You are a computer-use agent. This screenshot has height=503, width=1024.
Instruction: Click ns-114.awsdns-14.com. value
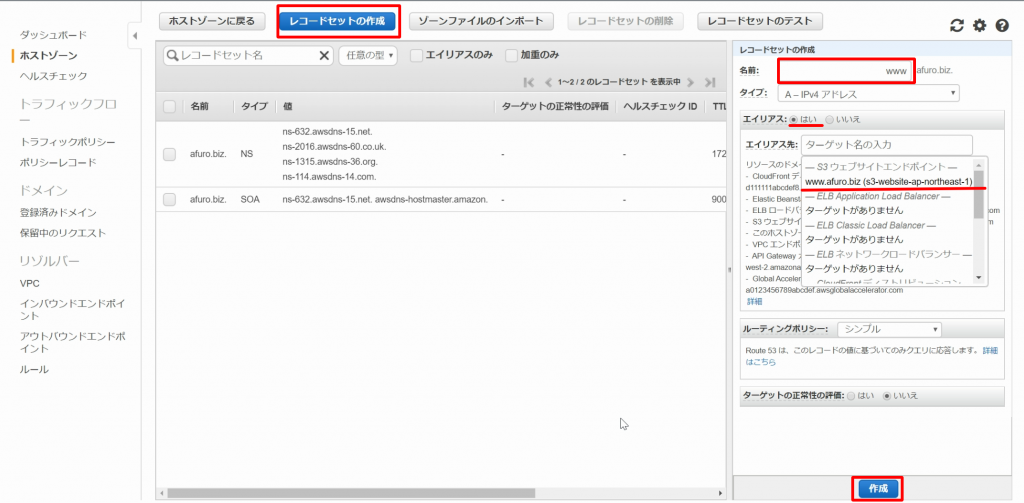click(330, 176)
